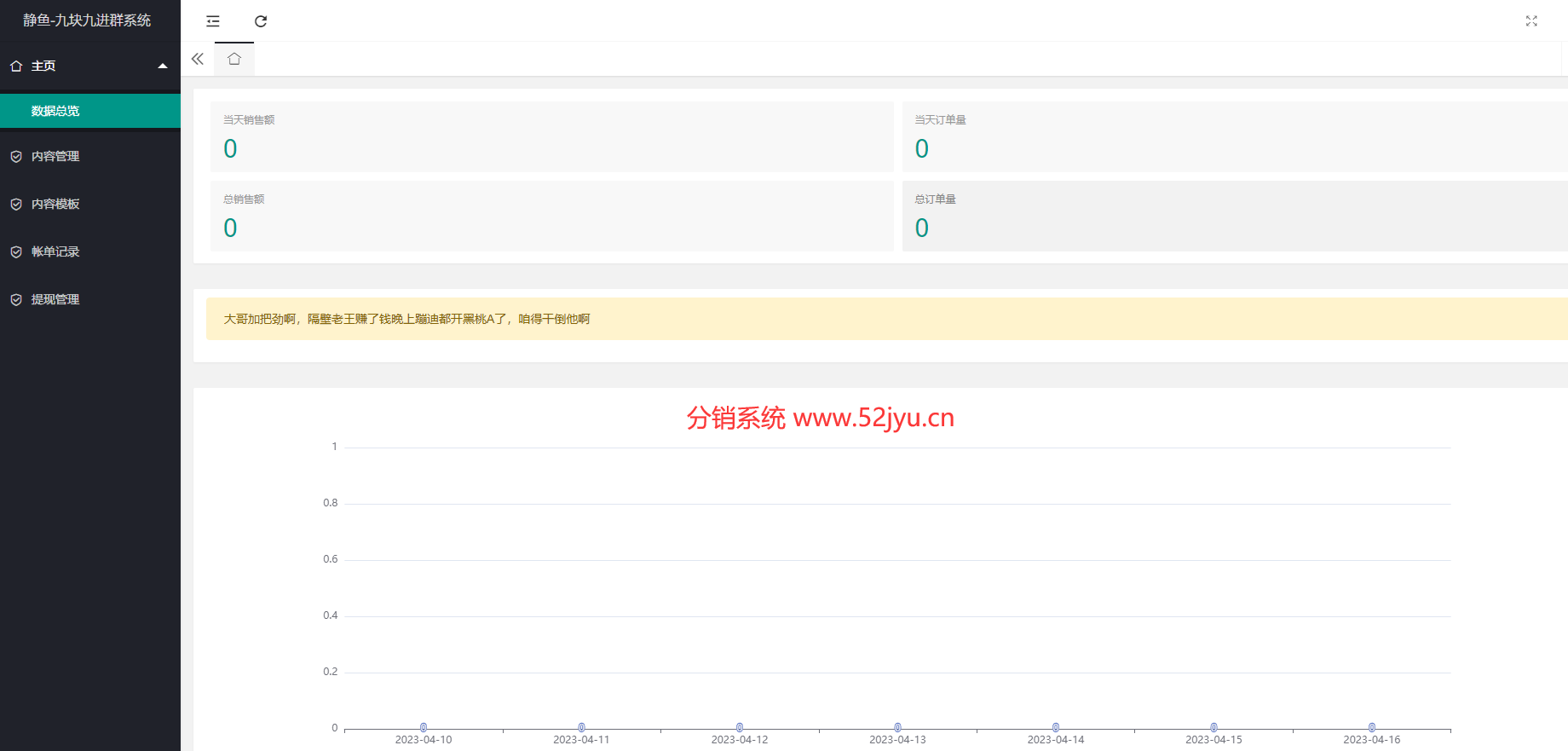
Task: Click the 当天销售额 stat card
Action: [x=551, y=136]
